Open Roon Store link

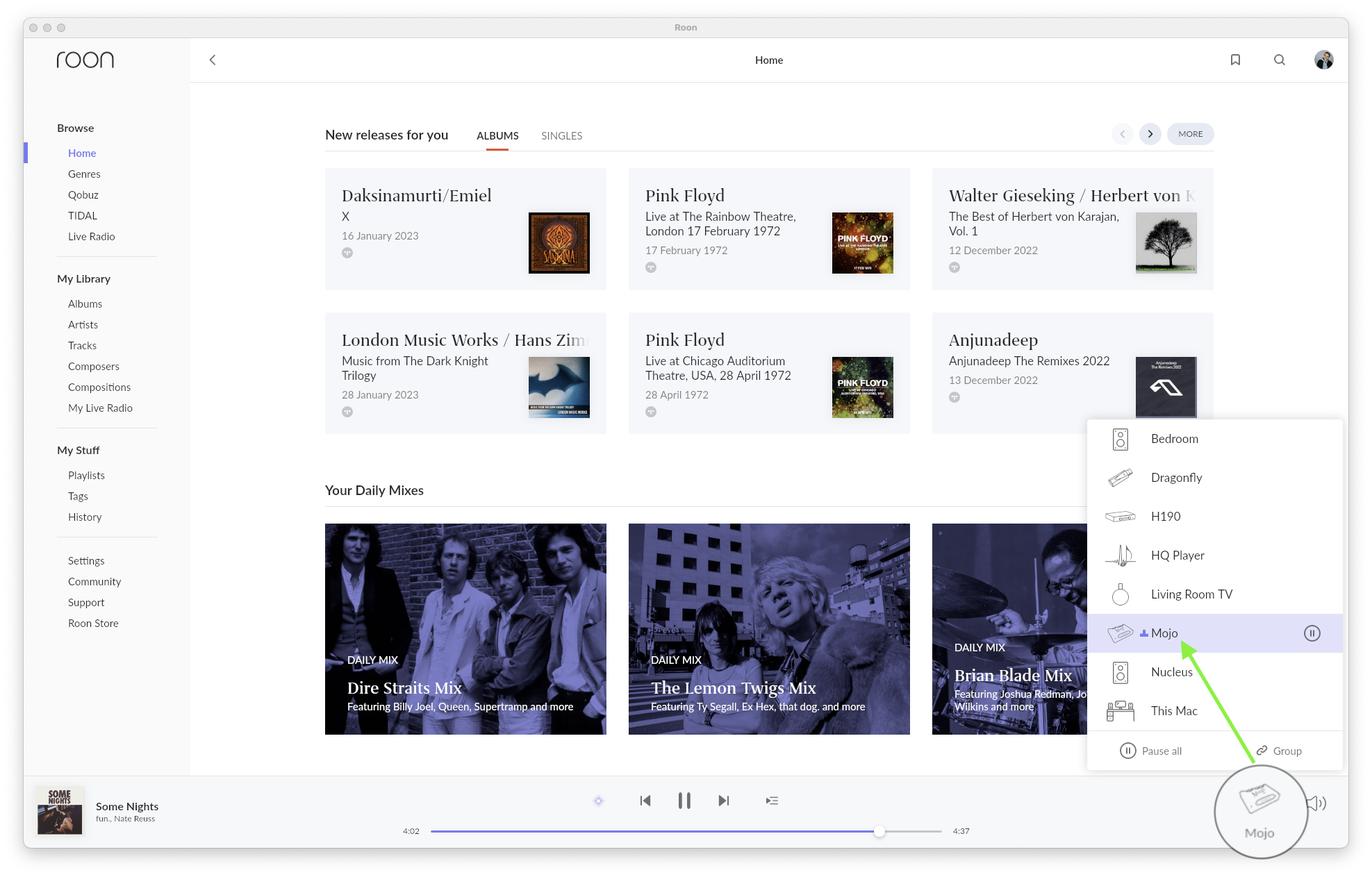pyautogui.click(x=93, y=623)
